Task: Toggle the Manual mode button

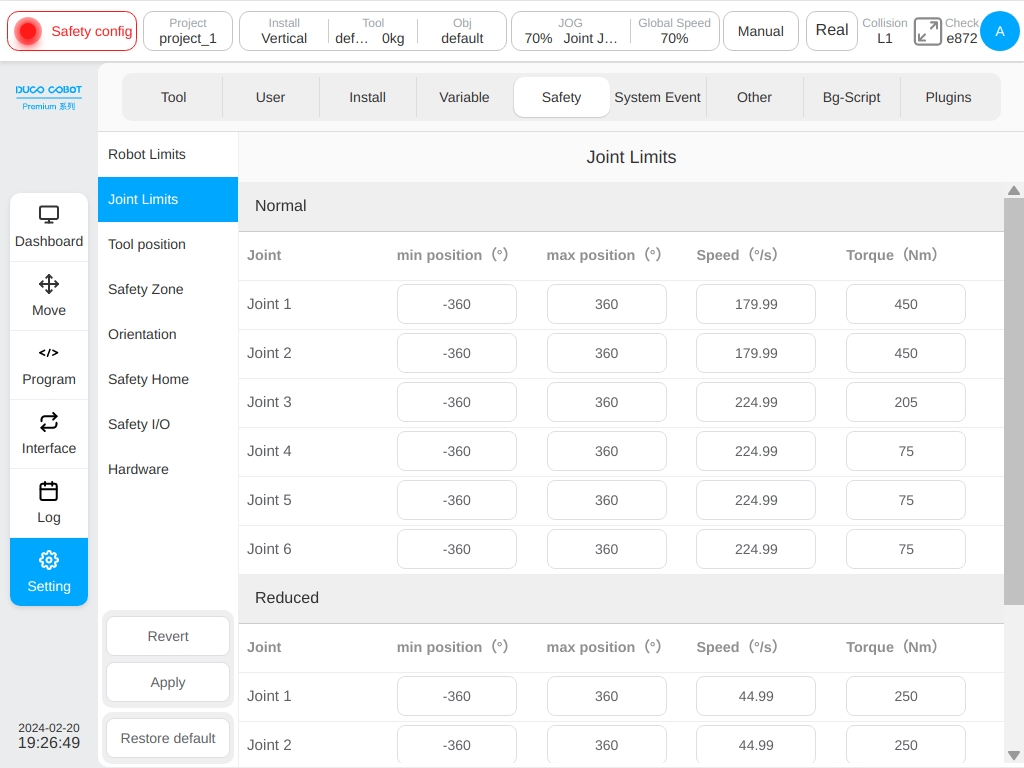Action: tap(761, 31)
